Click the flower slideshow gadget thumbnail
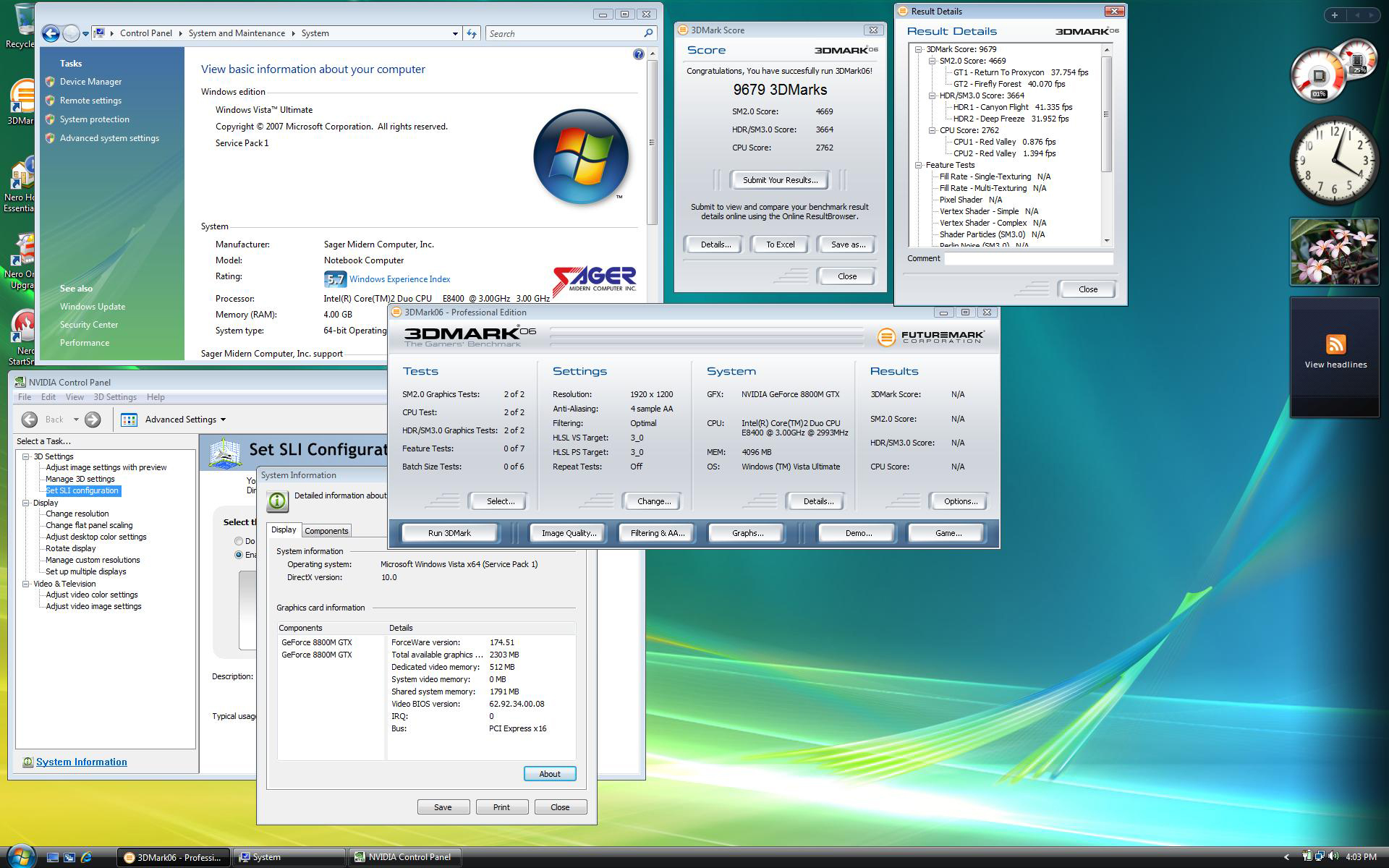This screenshot has width=1389, height=868. (1334, 252)
